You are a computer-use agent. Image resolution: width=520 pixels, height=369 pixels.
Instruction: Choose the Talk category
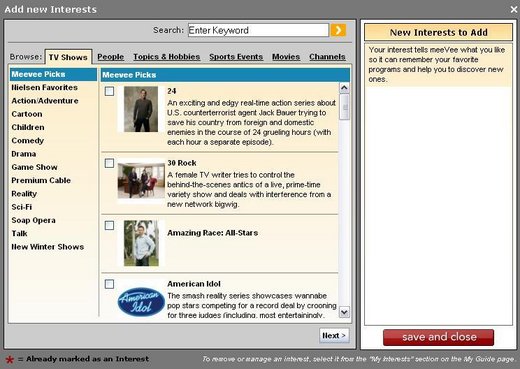point(19,233)
